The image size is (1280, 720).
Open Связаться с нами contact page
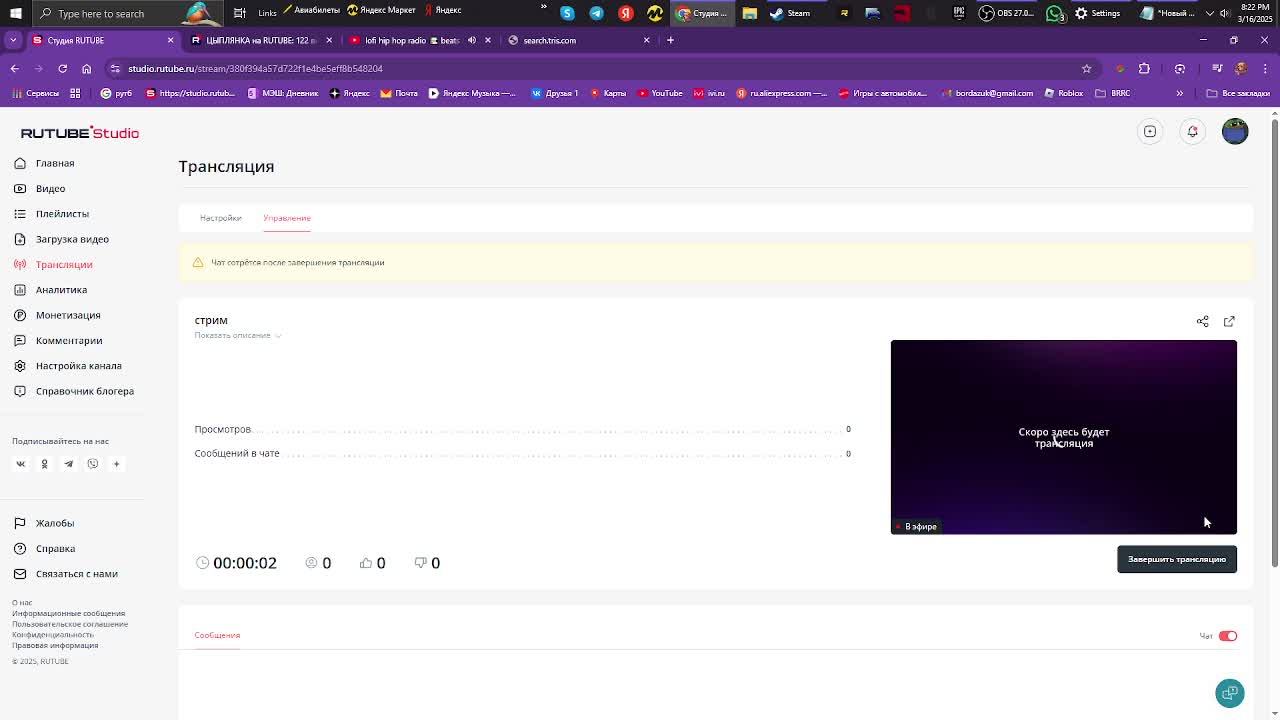pos(76,574)
